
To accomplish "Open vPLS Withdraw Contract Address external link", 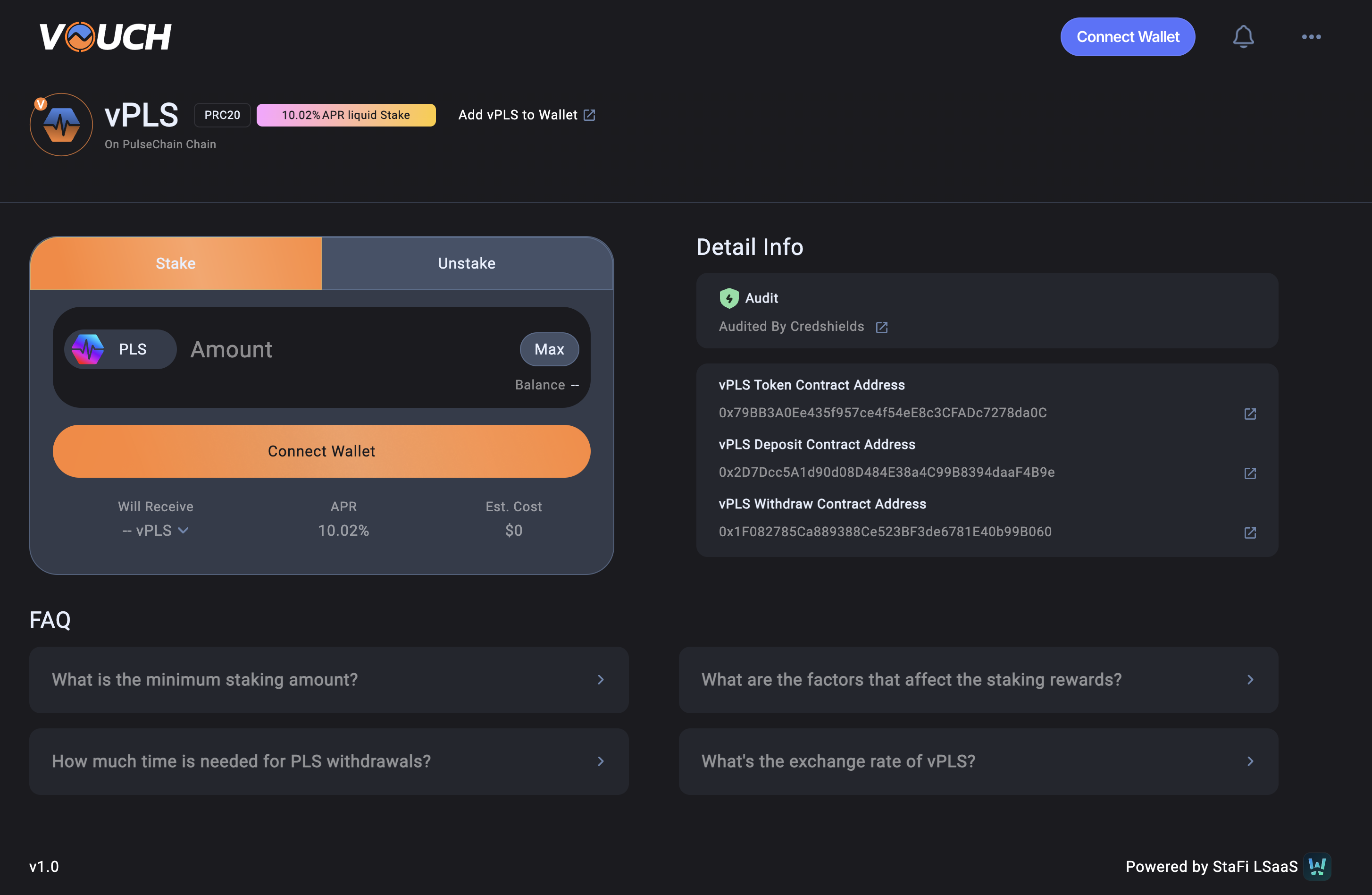I will click(x=1250, y=532).
